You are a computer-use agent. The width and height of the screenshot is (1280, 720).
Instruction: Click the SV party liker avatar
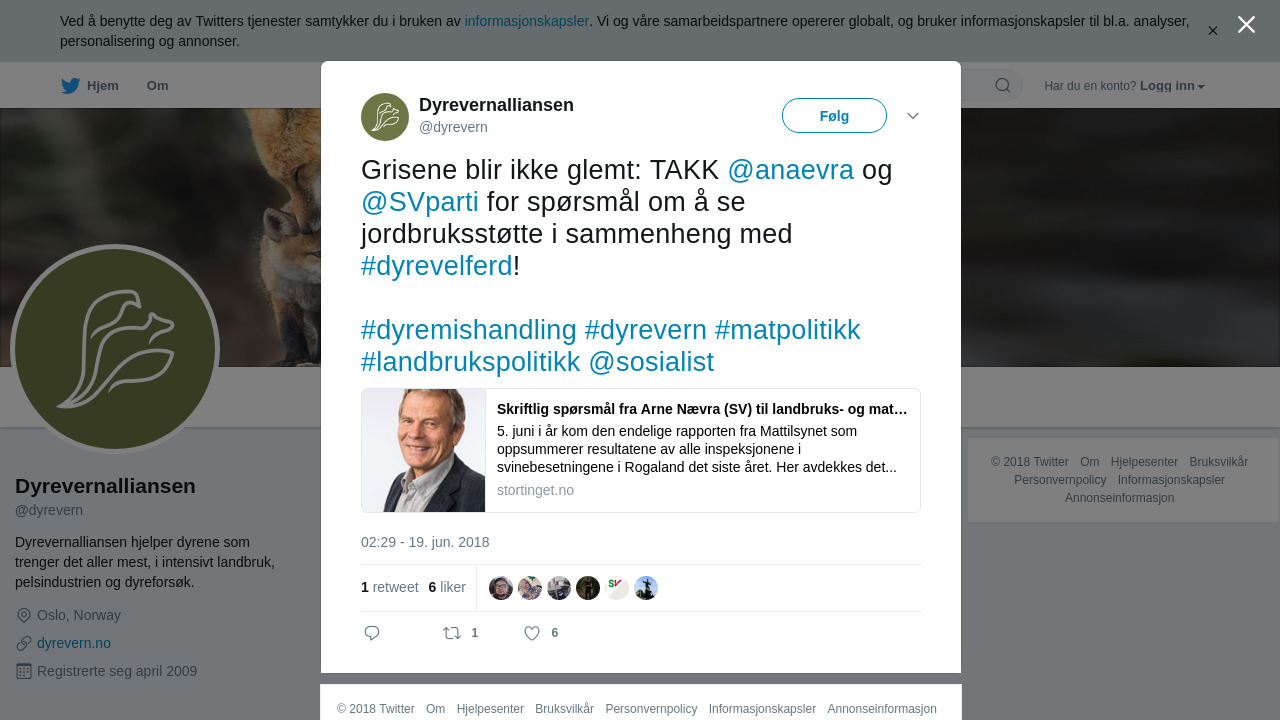[x=617, y=588]
